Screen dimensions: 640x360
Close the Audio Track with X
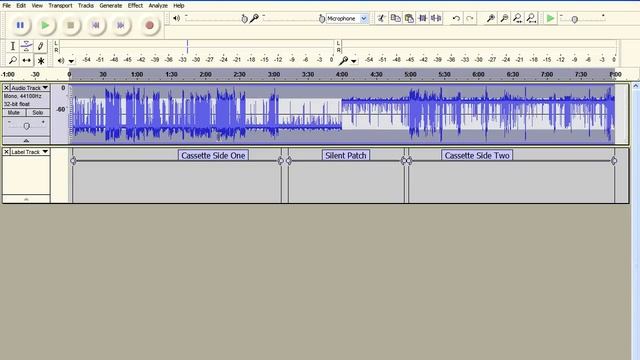coord(6,88)
